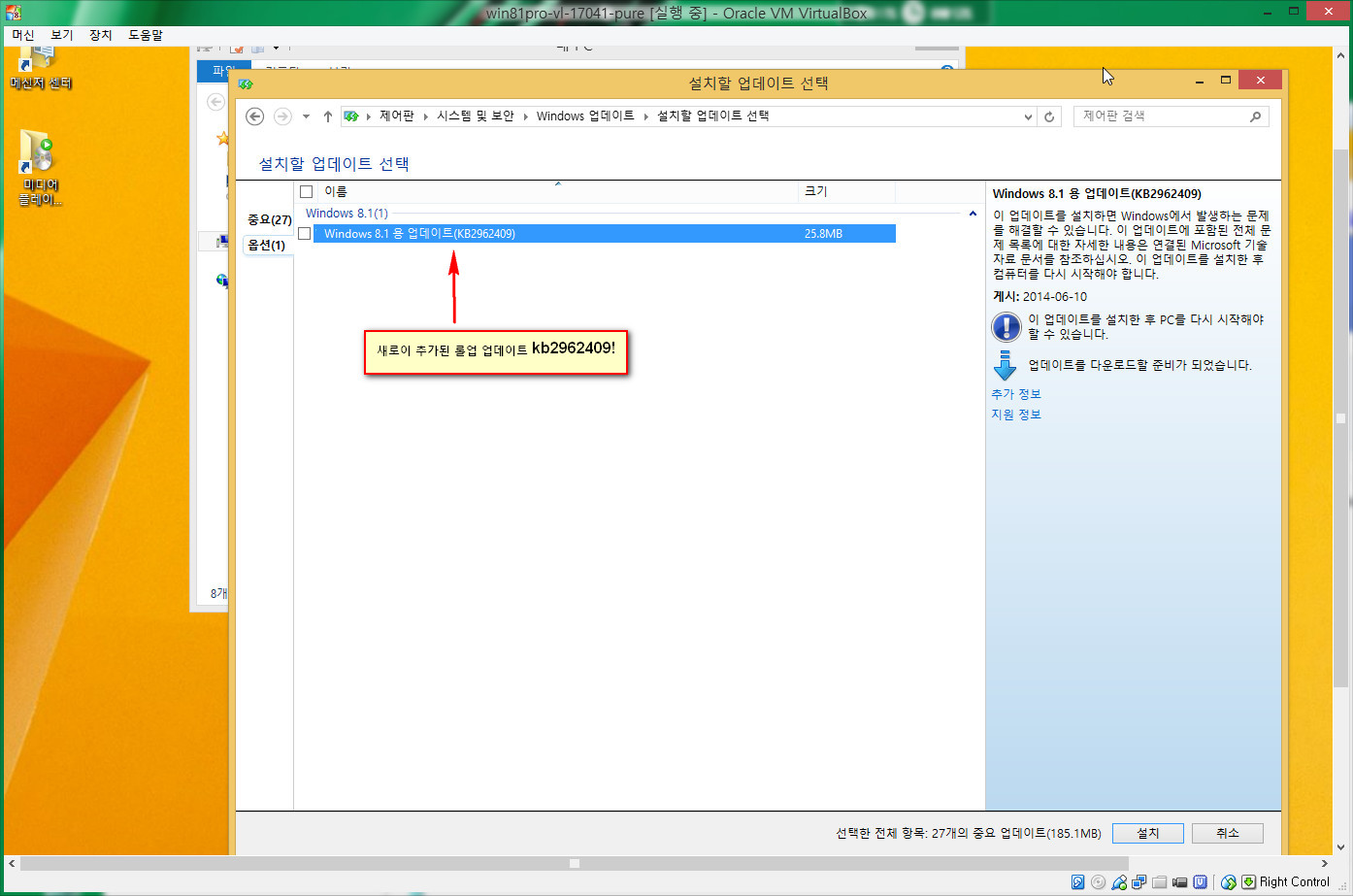Click the optical disc icon in the VirtualBox status bar

click(x=1098, y=882)
